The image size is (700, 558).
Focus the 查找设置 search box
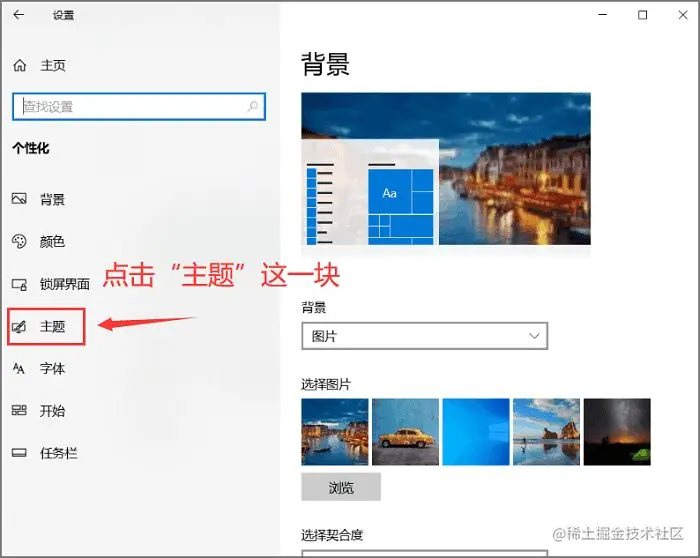coord(139,106)
